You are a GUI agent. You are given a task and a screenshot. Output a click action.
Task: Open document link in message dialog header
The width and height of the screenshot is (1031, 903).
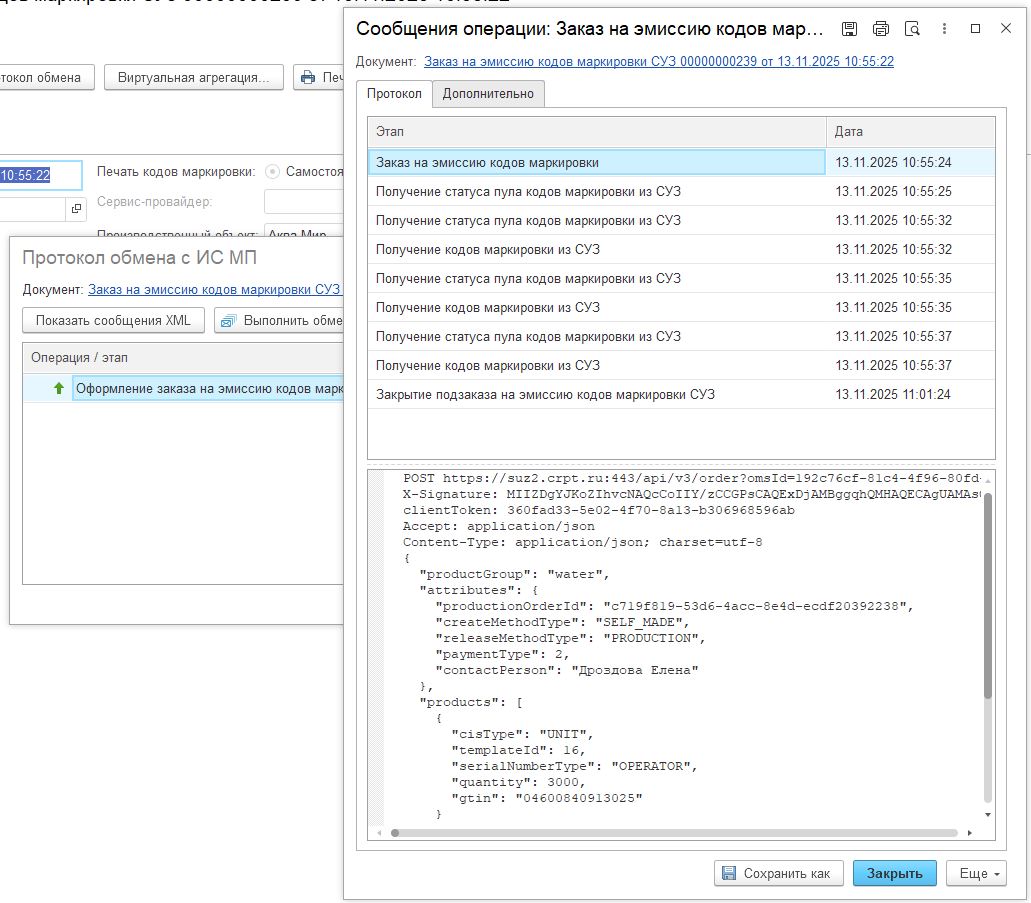tap(658, 61)
